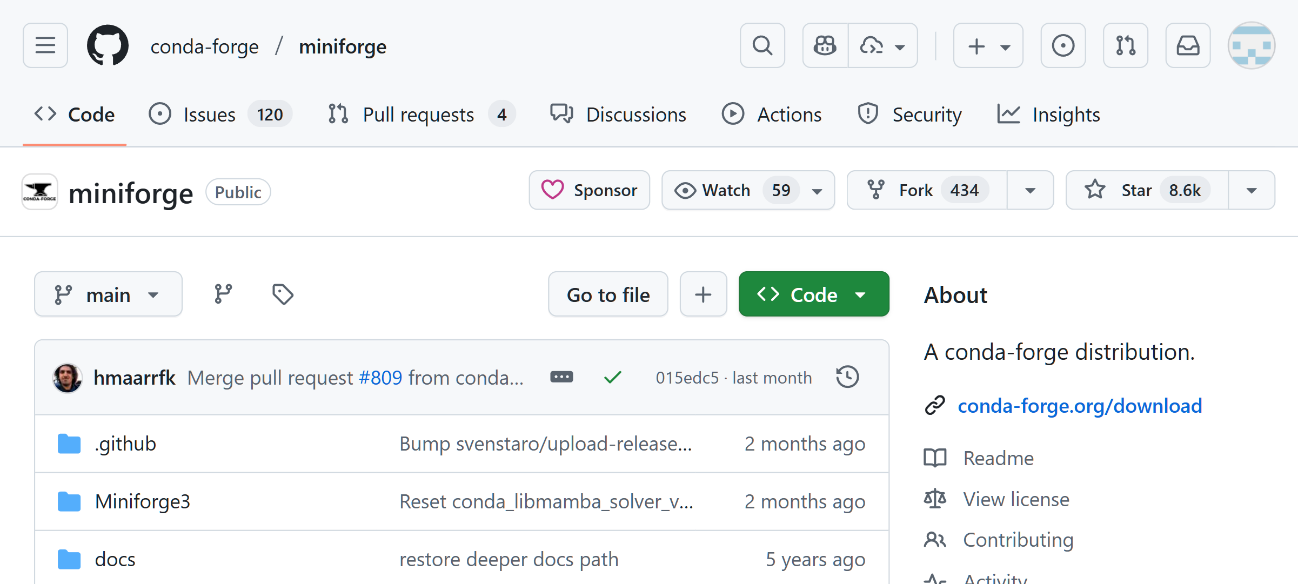The width and height of the screenshot is (1298, 584).
Task: Open the search magnifier icon
Action: click(x=762, y=46)
